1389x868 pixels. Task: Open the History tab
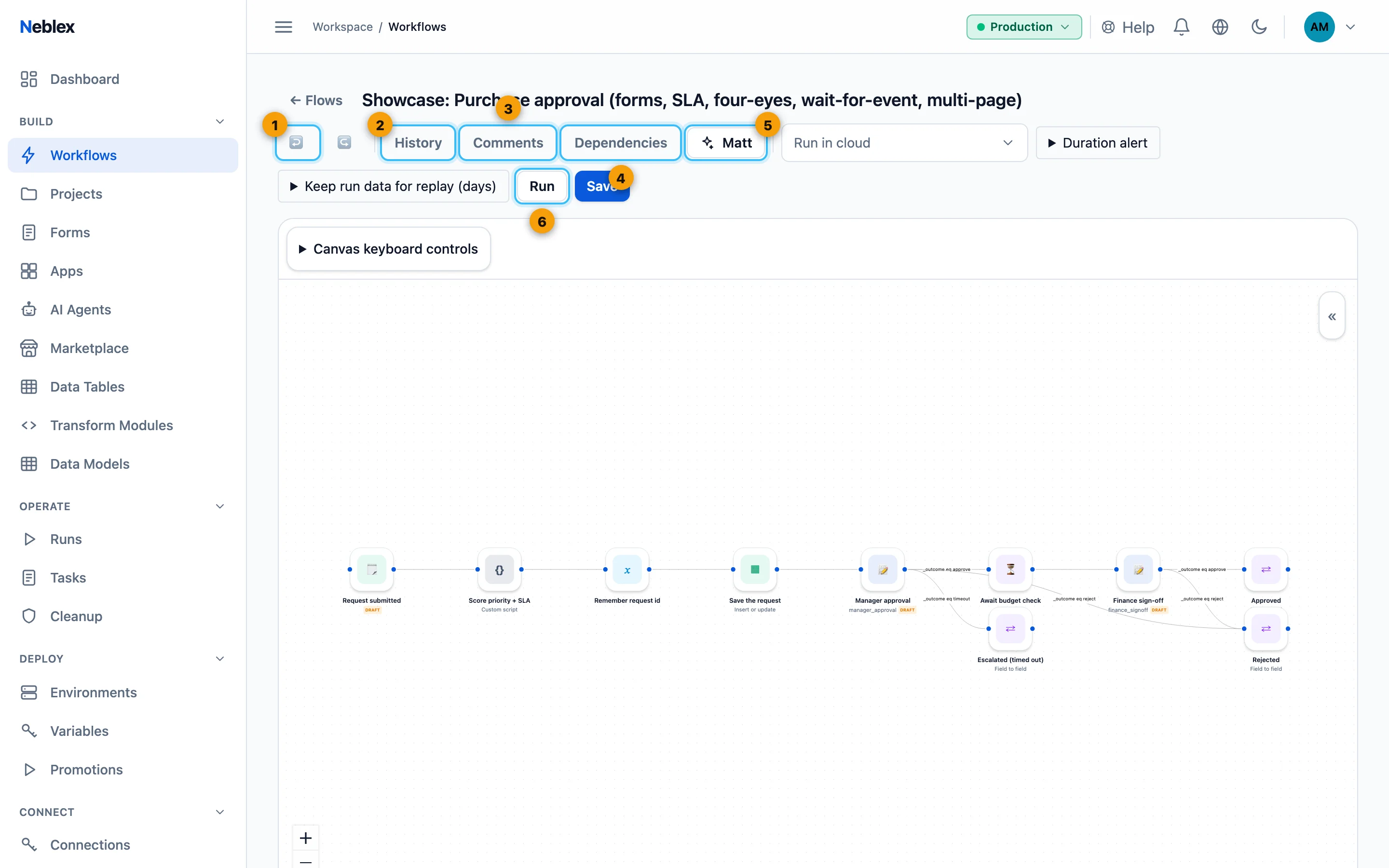click(x=418, y=142)
